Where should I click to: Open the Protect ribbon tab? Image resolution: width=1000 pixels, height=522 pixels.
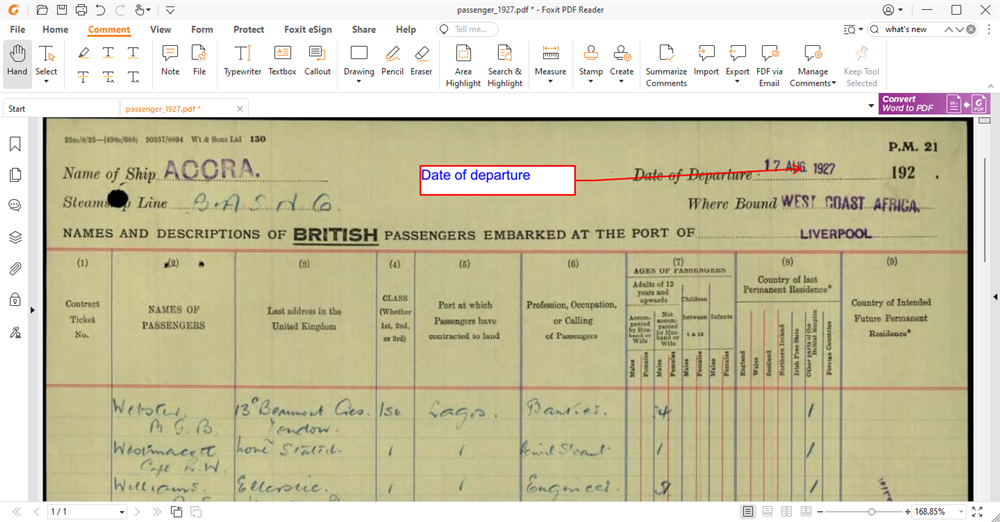[x=248, y=29]
